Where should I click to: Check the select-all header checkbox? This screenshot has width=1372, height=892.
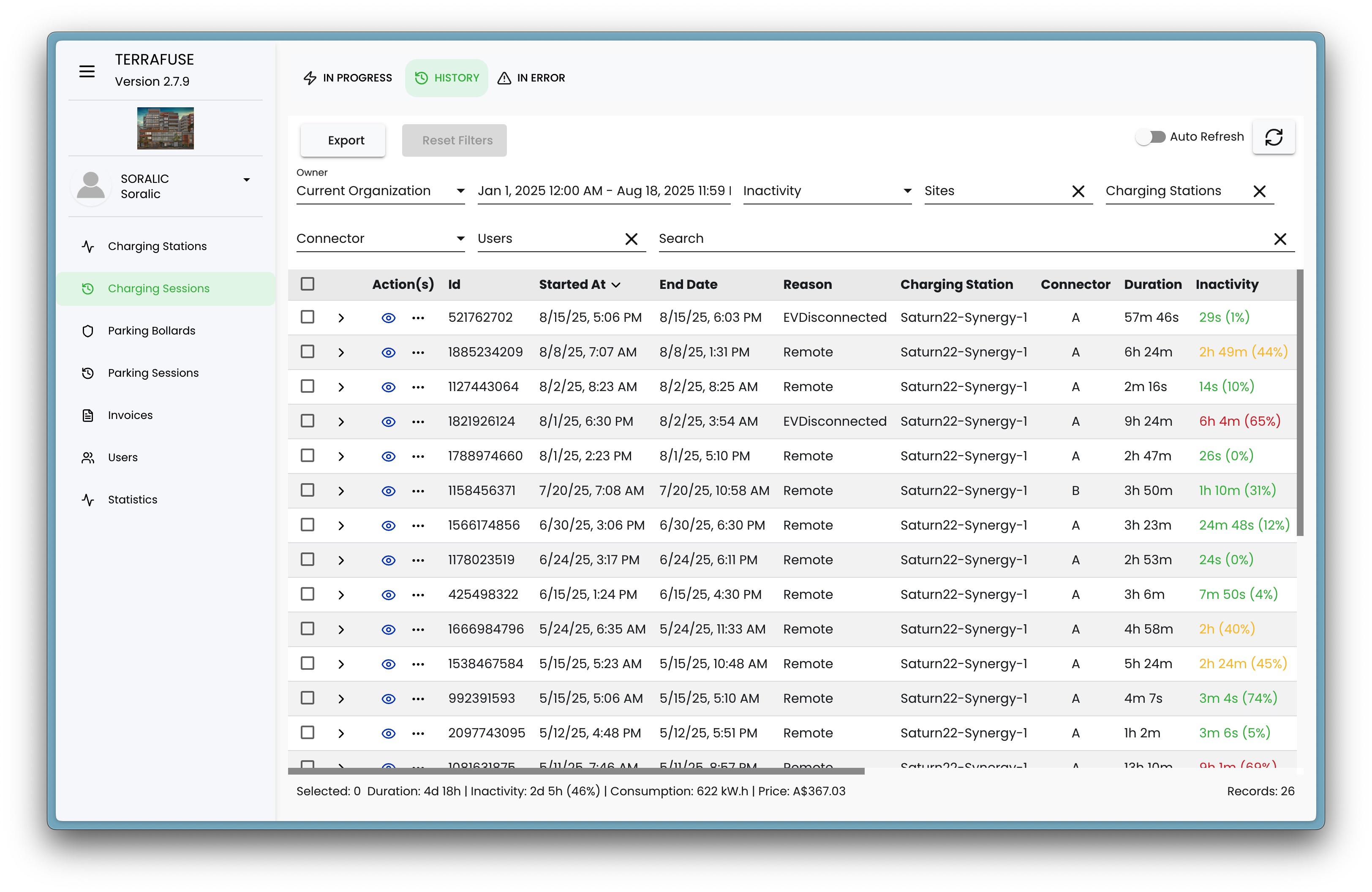coord(308,284)
